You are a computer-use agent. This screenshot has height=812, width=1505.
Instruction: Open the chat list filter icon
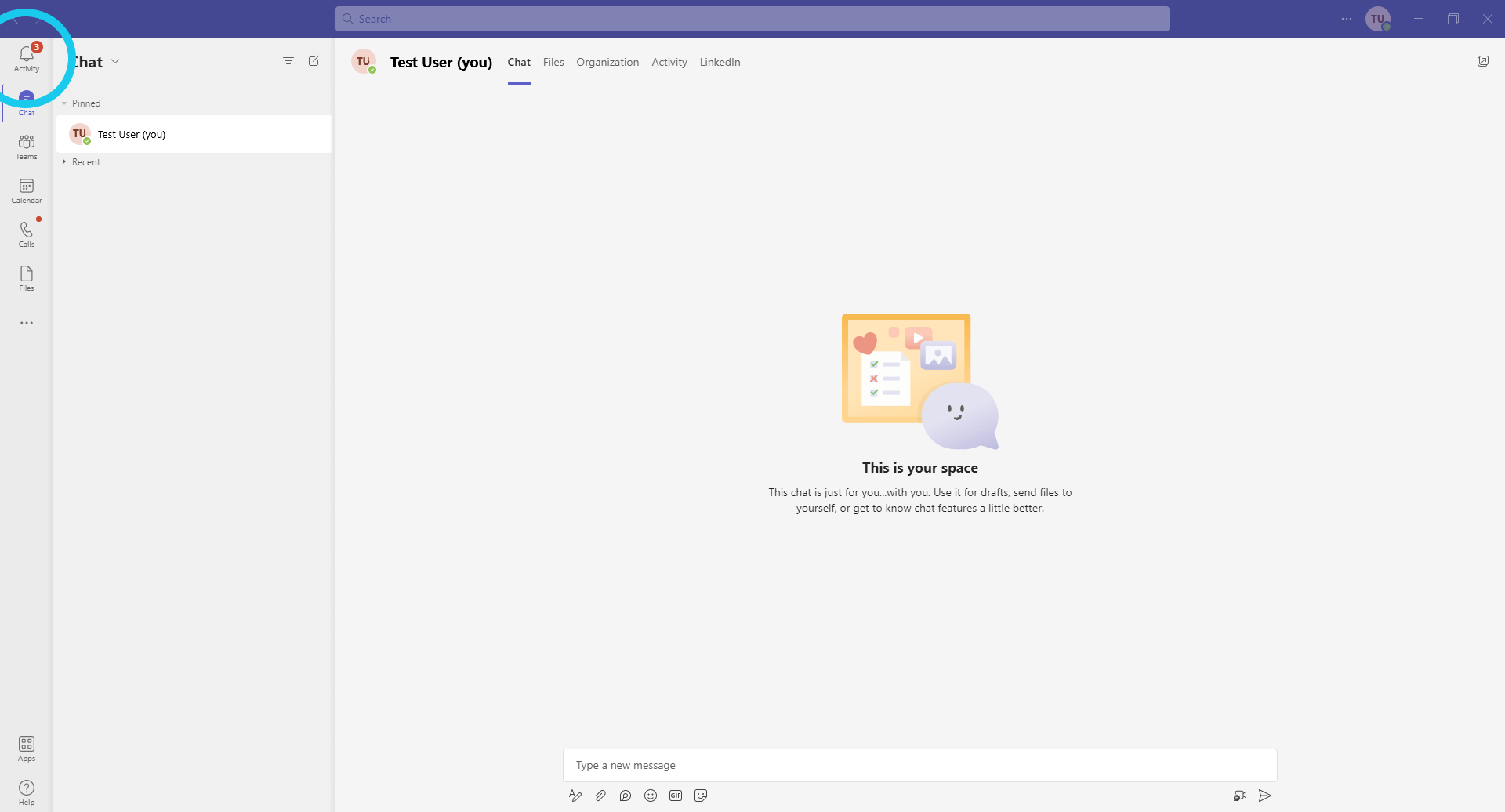coord(288,61)
